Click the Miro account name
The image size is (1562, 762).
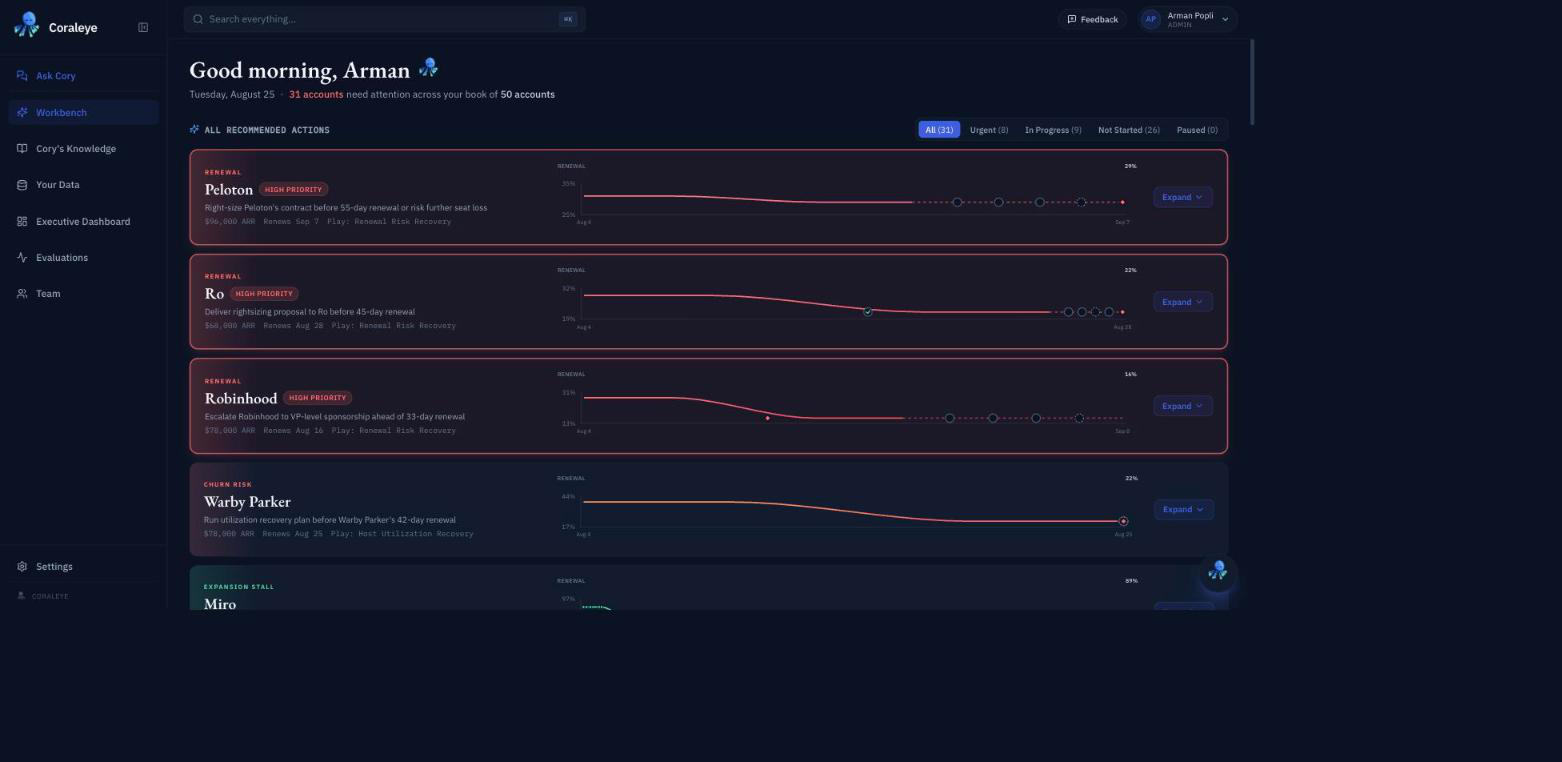point(220,603)
